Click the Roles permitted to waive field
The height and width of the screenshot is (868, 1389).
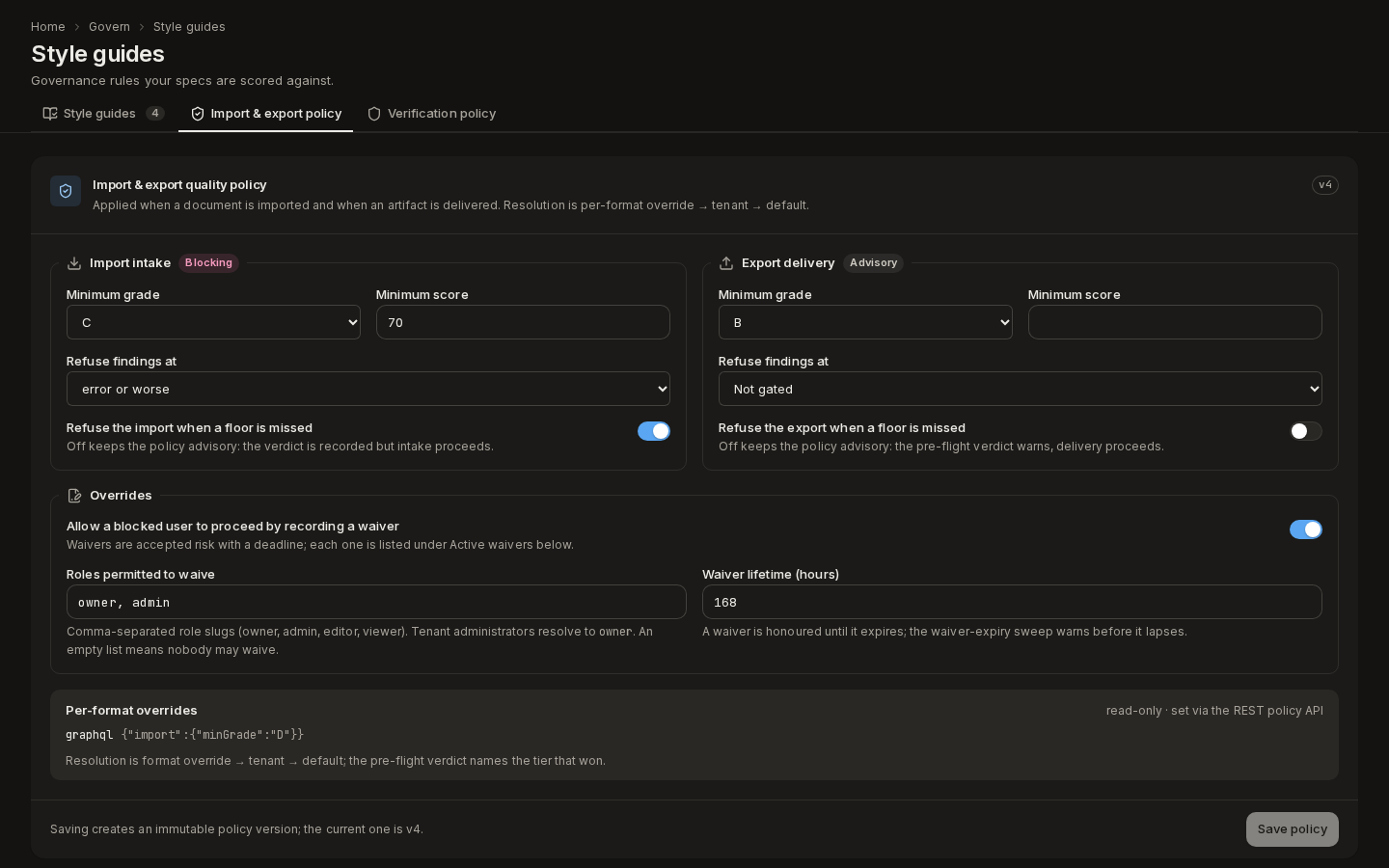click(x=376, y=602)
